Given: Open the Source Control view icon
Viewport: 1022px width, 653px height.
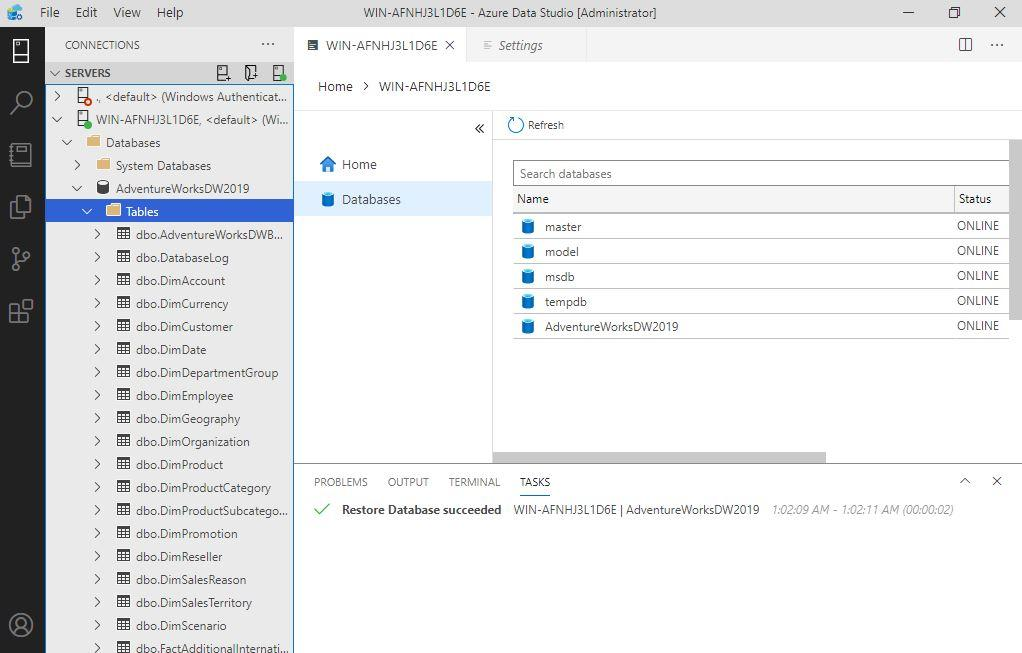Looking at the screenshot, I should 21,259.
